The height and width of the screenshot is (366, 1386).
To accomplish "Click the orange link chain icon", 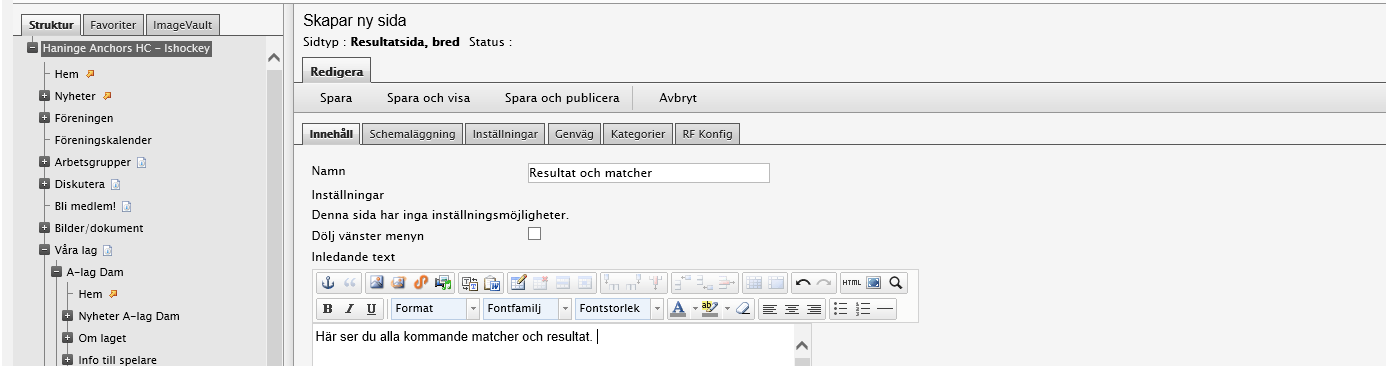I will tap(421, 283).
